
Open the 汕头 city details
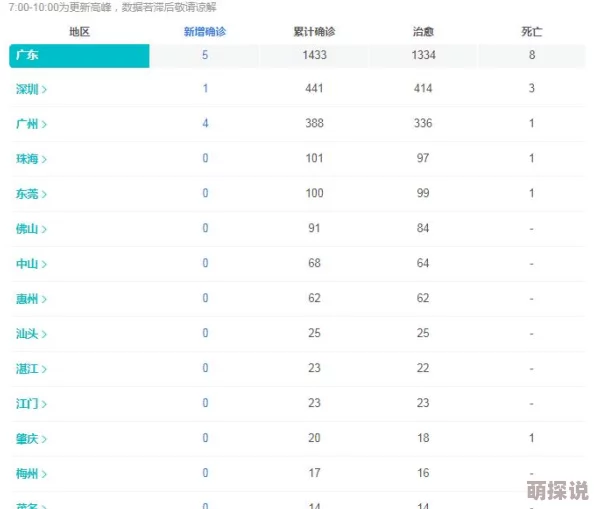coord(31,334)
